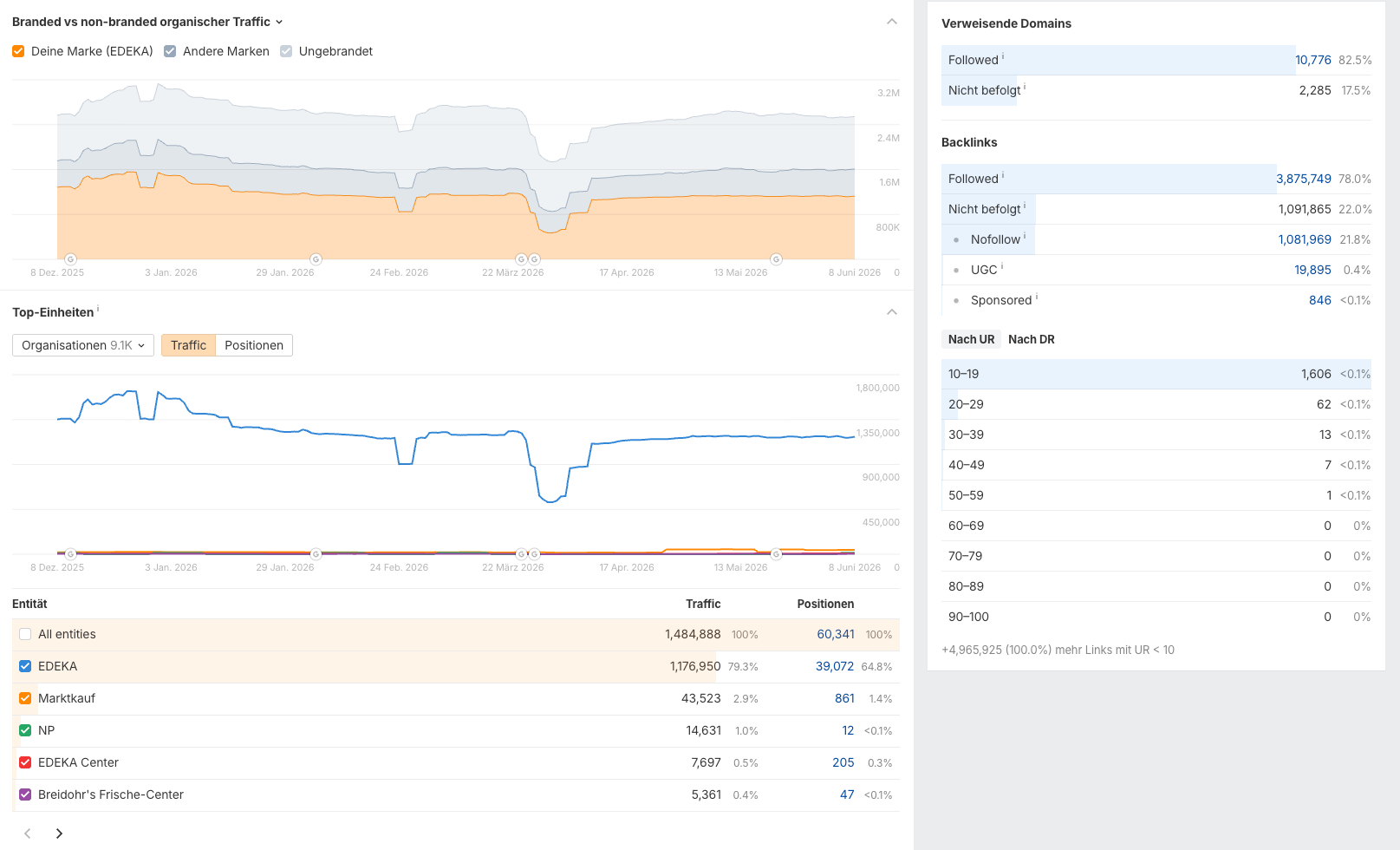
Task: Click the 2,285 Nicht befolgt domains value
Action: 1315,90
